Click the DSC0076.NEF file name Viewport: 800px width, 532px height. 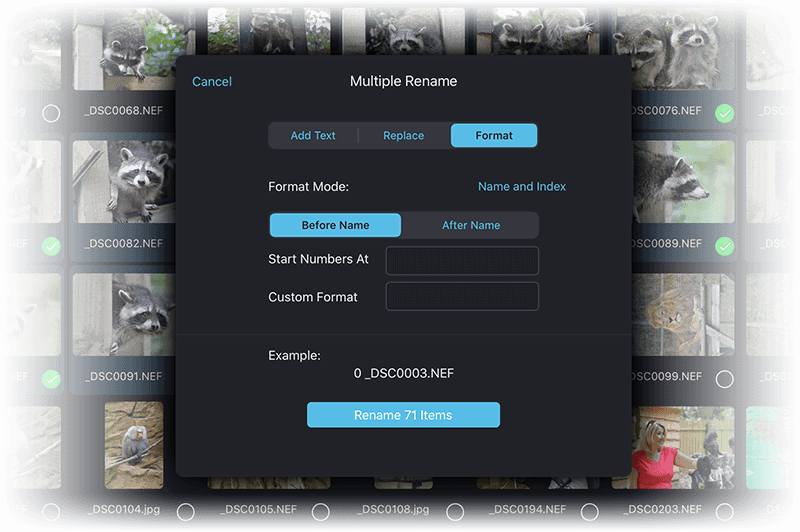[x=667, y=111]
